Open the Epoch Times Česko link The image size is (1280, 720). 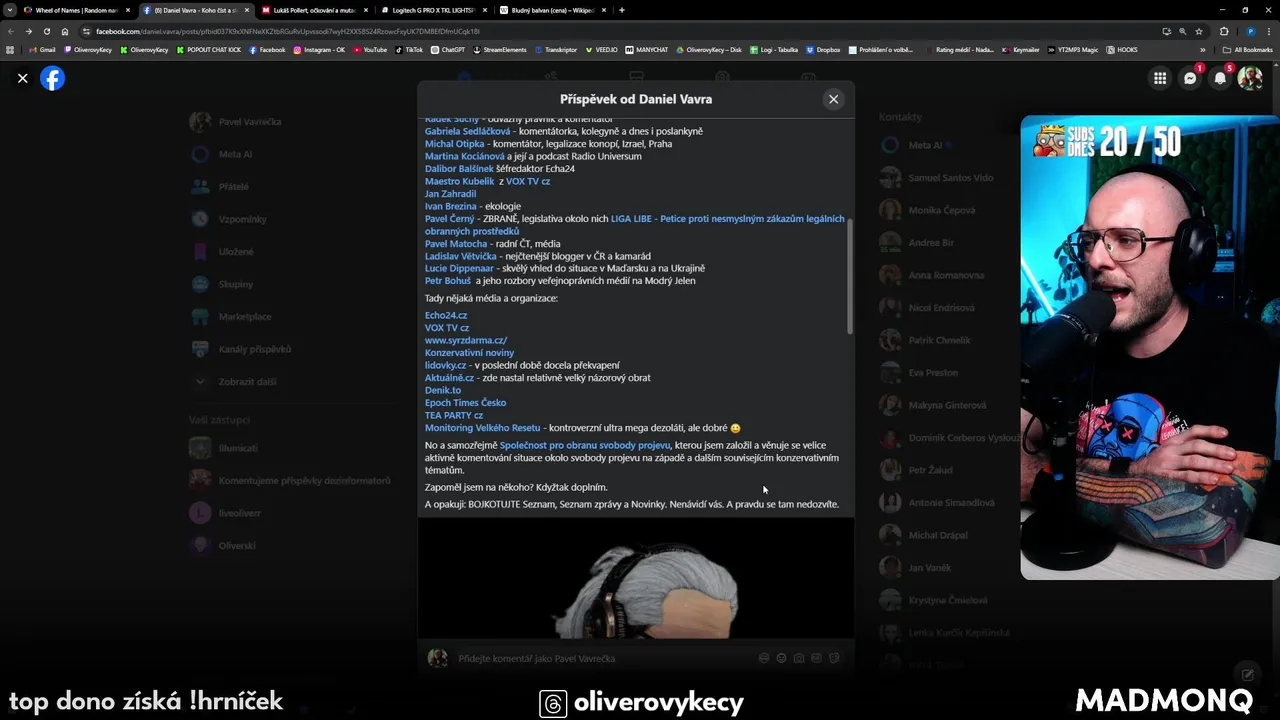click(465, 403)
